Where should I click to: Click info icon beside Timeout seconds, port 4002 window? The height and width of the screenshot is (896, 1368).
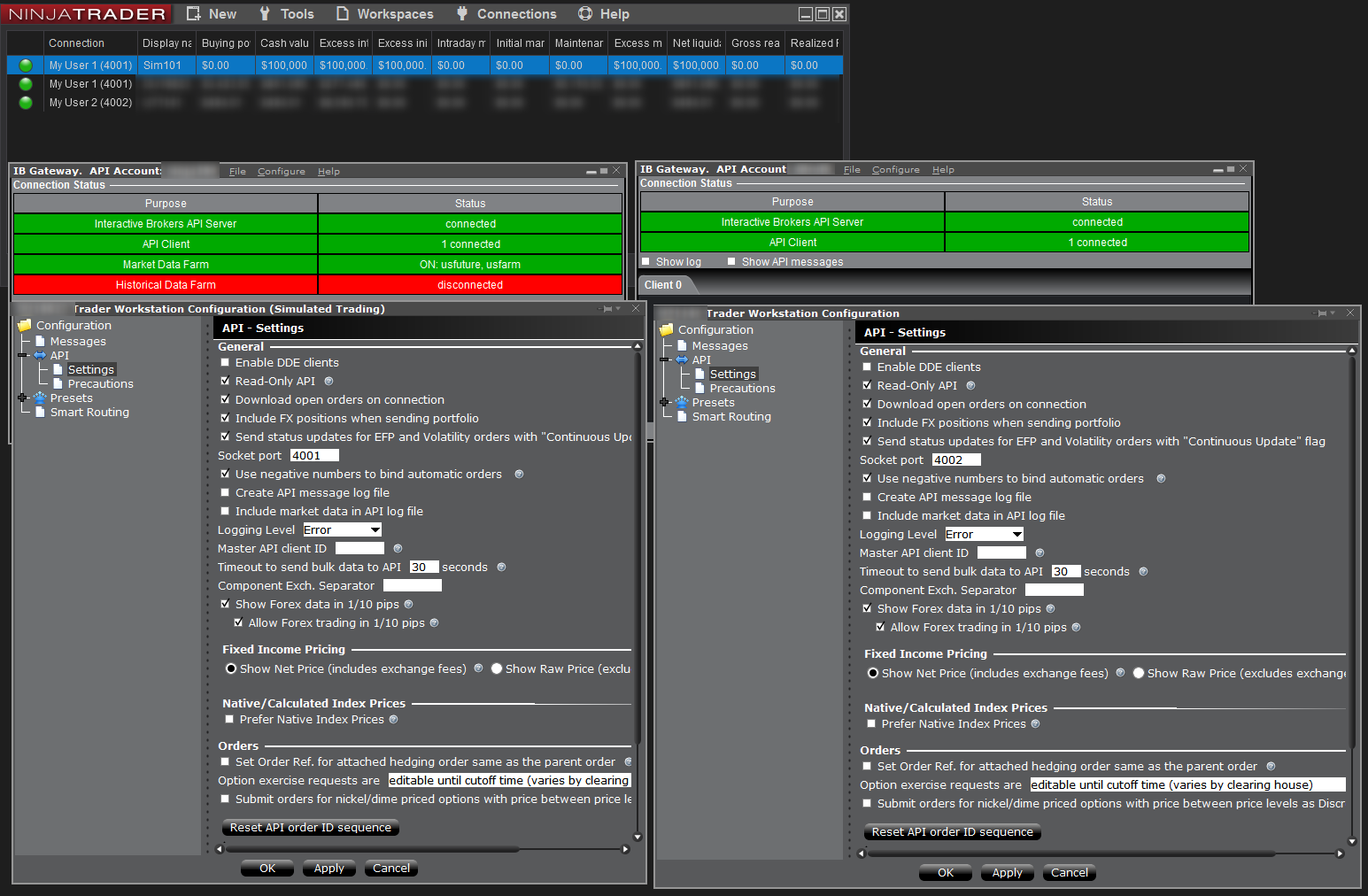pyautogui.click(x=1143, y=572)
